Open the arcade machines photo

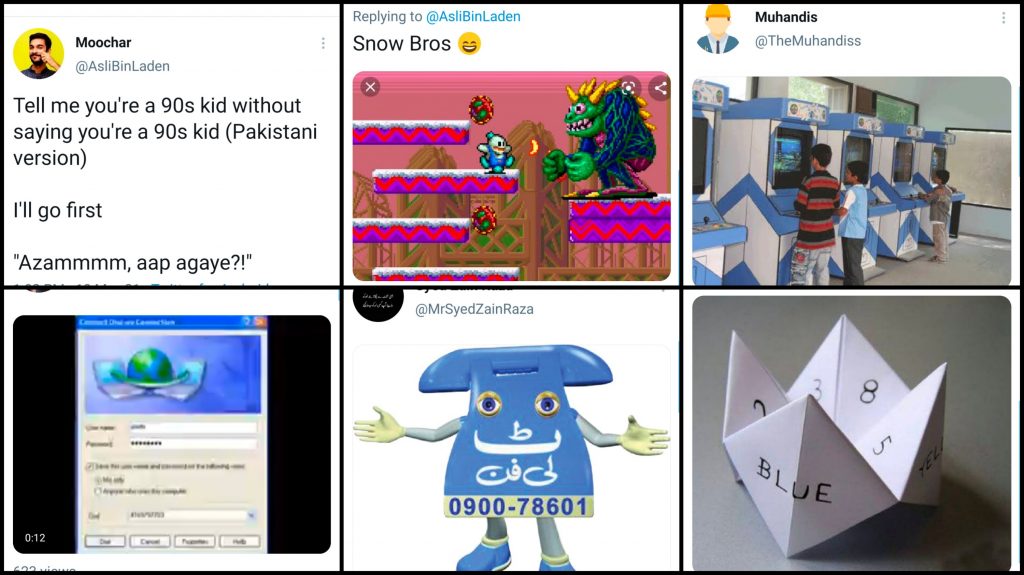coord(852,181)
